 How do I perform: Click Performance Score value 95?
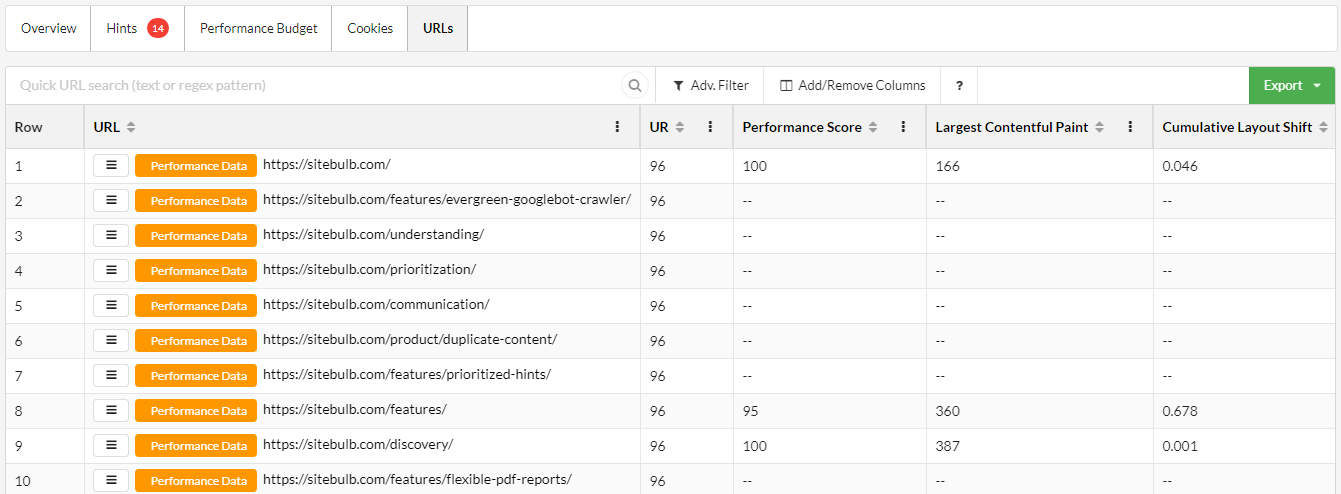click(751, 411)
